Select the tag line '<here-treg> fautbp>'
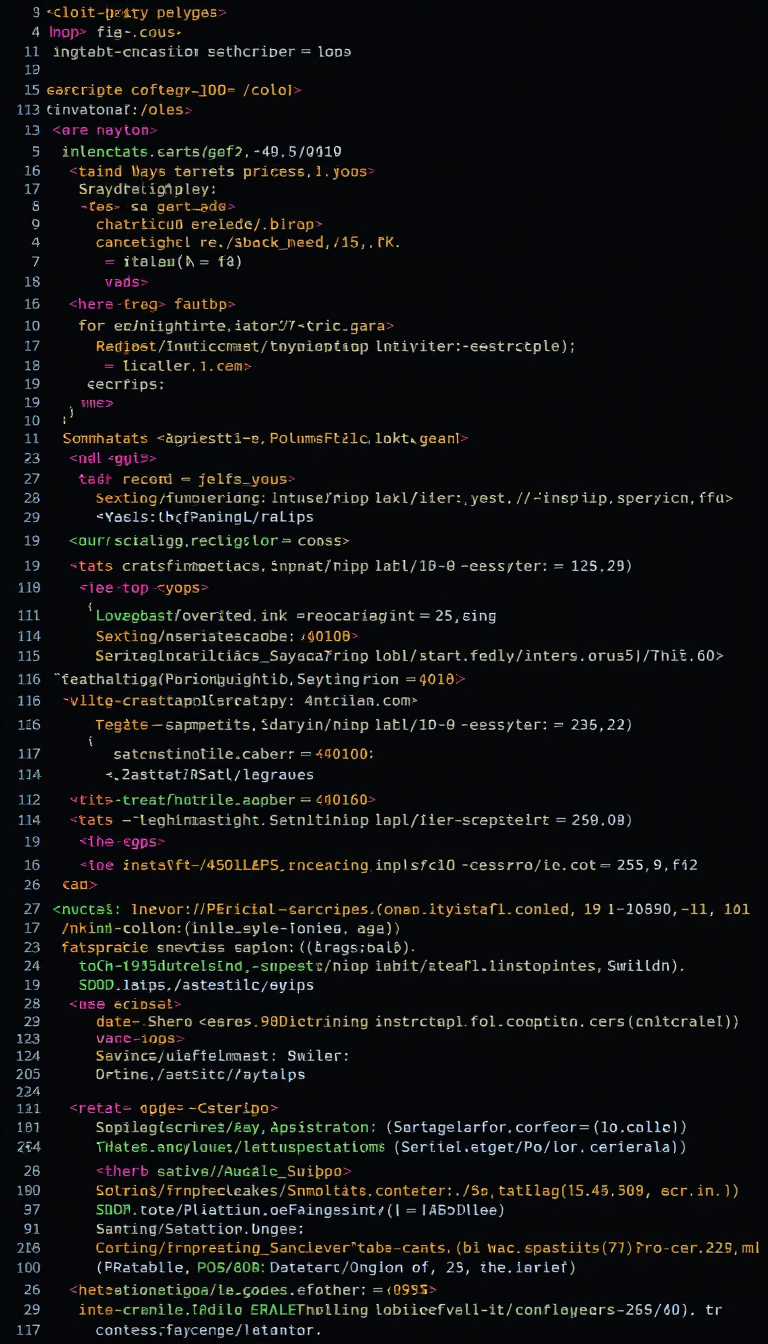Viewport: 768px width, 1344px height. pyautogui.click(x=152, y=303)
